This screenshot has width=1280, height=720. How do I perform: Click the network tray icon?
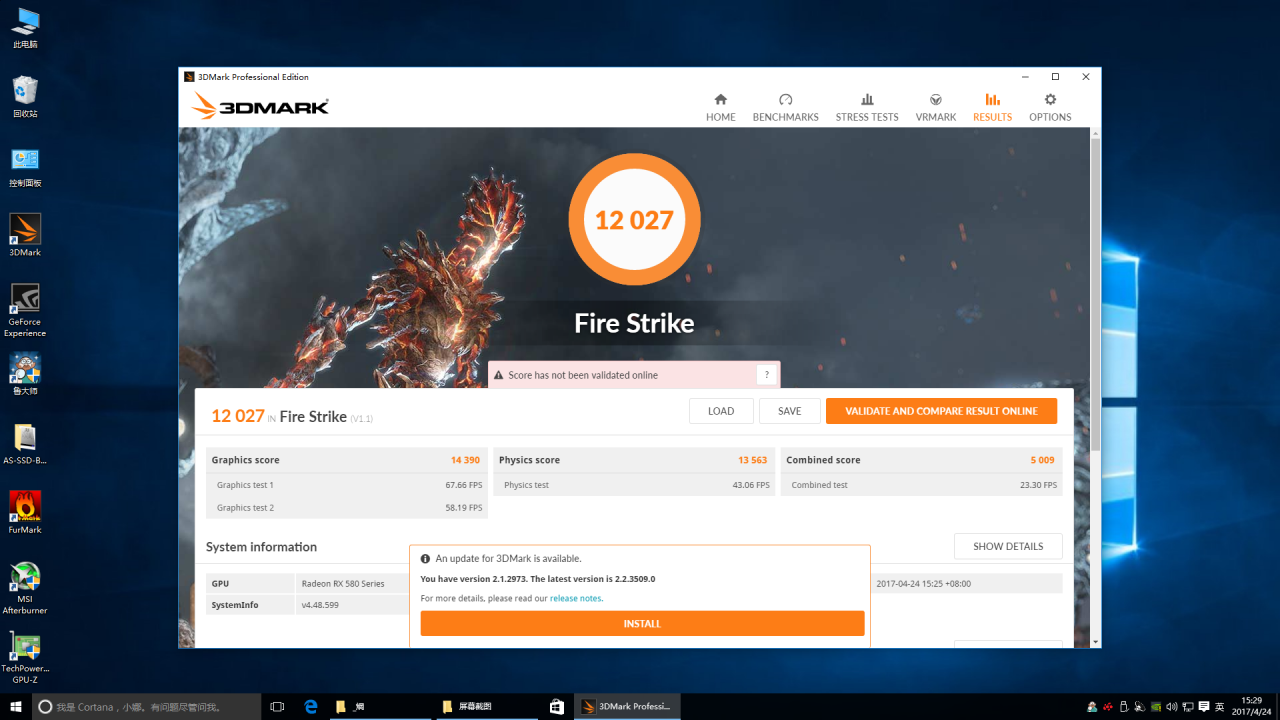click(1188, 707)
